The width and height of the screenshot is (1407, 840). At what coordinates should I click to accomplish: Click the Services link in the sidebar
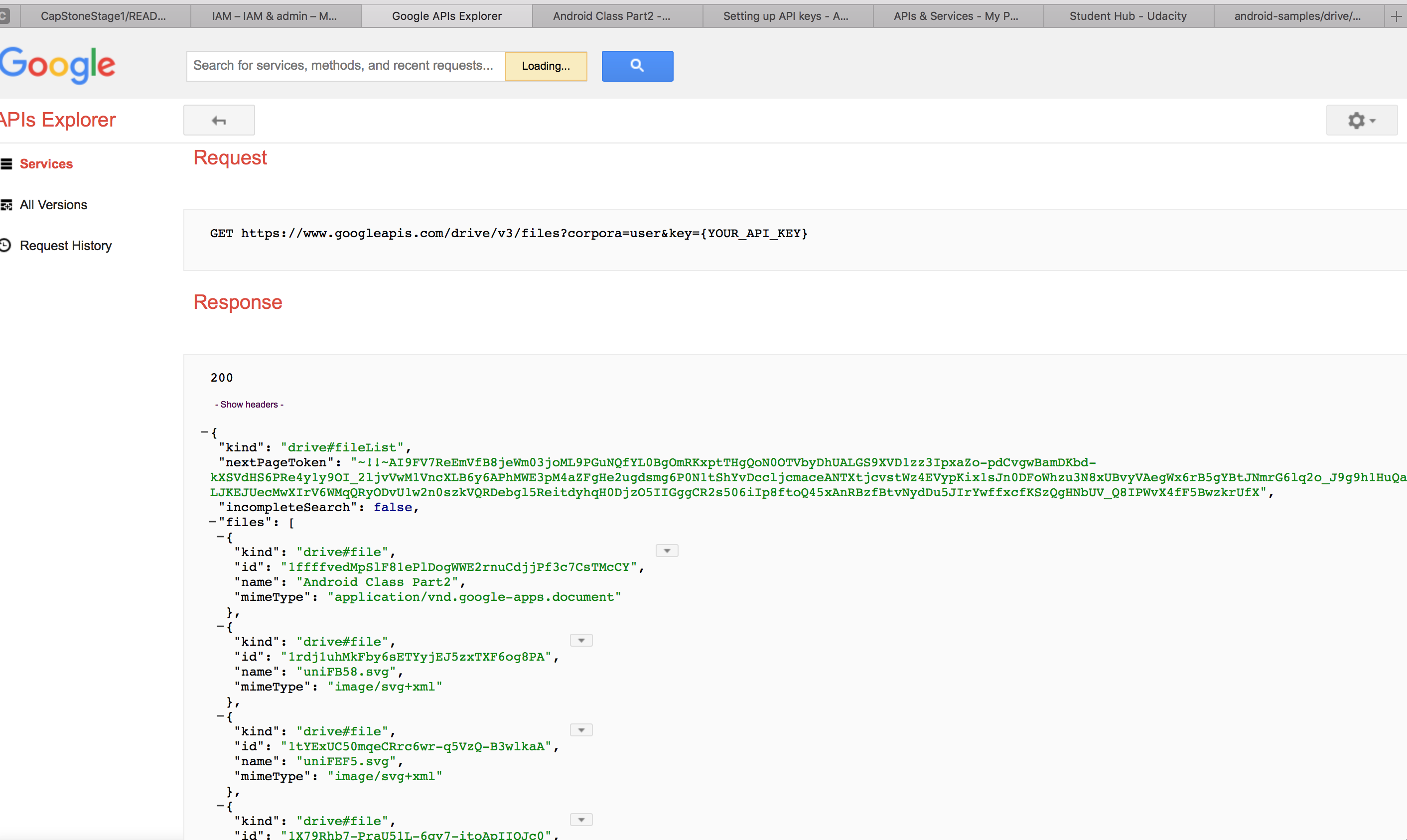46,163
